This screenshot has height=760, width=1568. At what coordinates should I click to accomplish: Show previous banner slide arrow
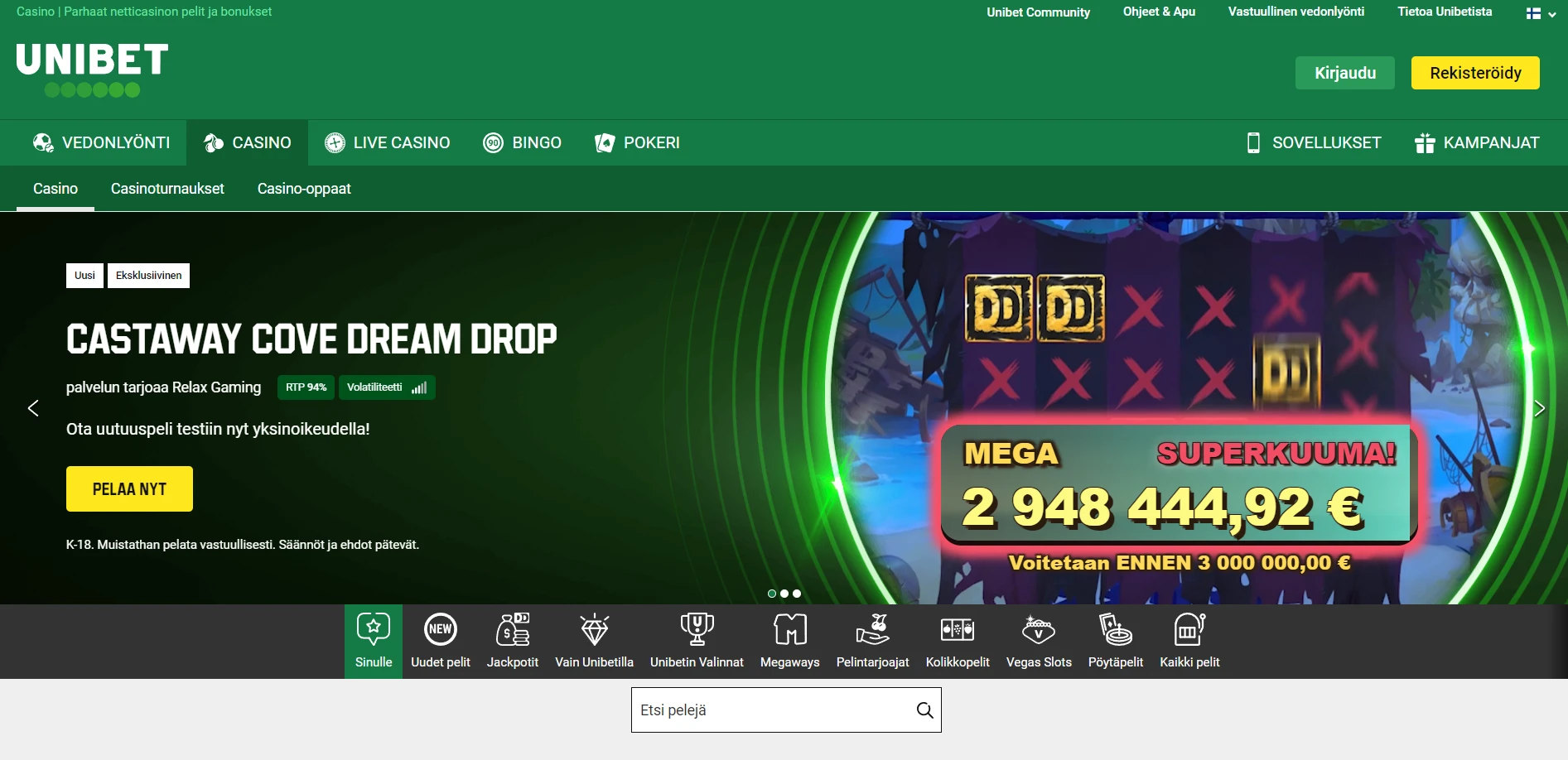[33, 408]
